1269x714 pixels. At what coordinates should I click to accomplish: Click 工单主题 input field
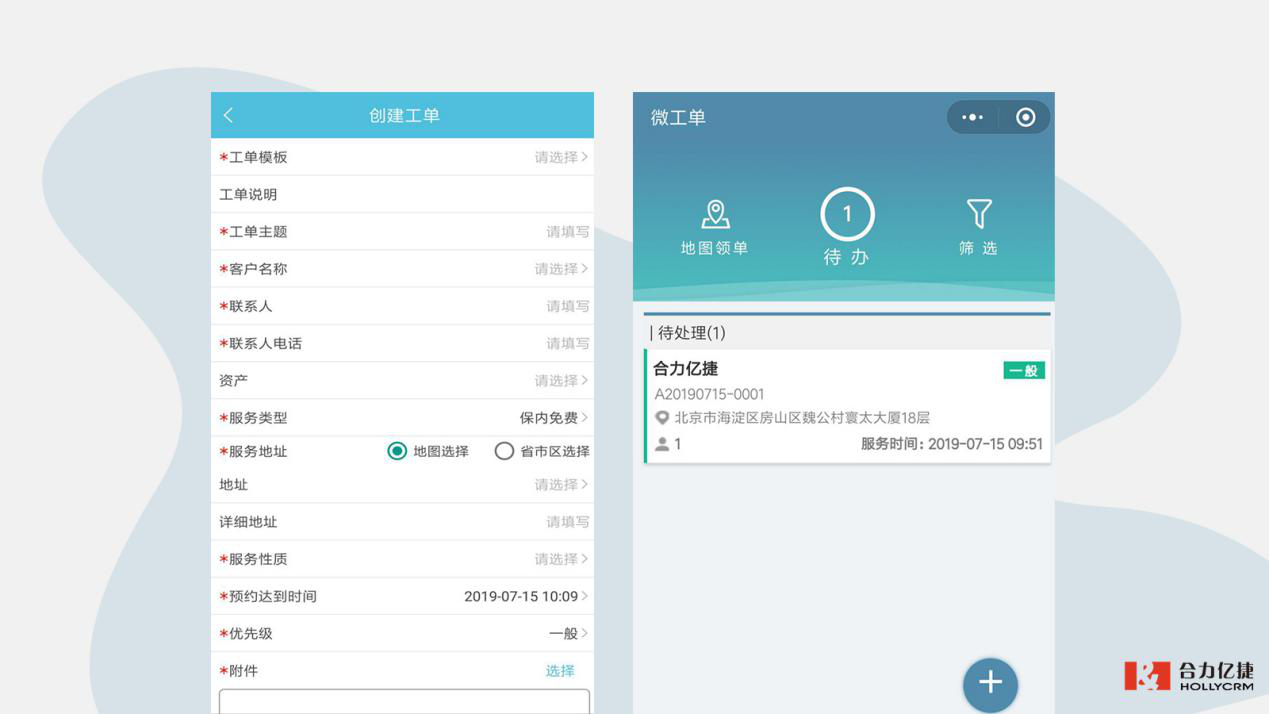402,232
